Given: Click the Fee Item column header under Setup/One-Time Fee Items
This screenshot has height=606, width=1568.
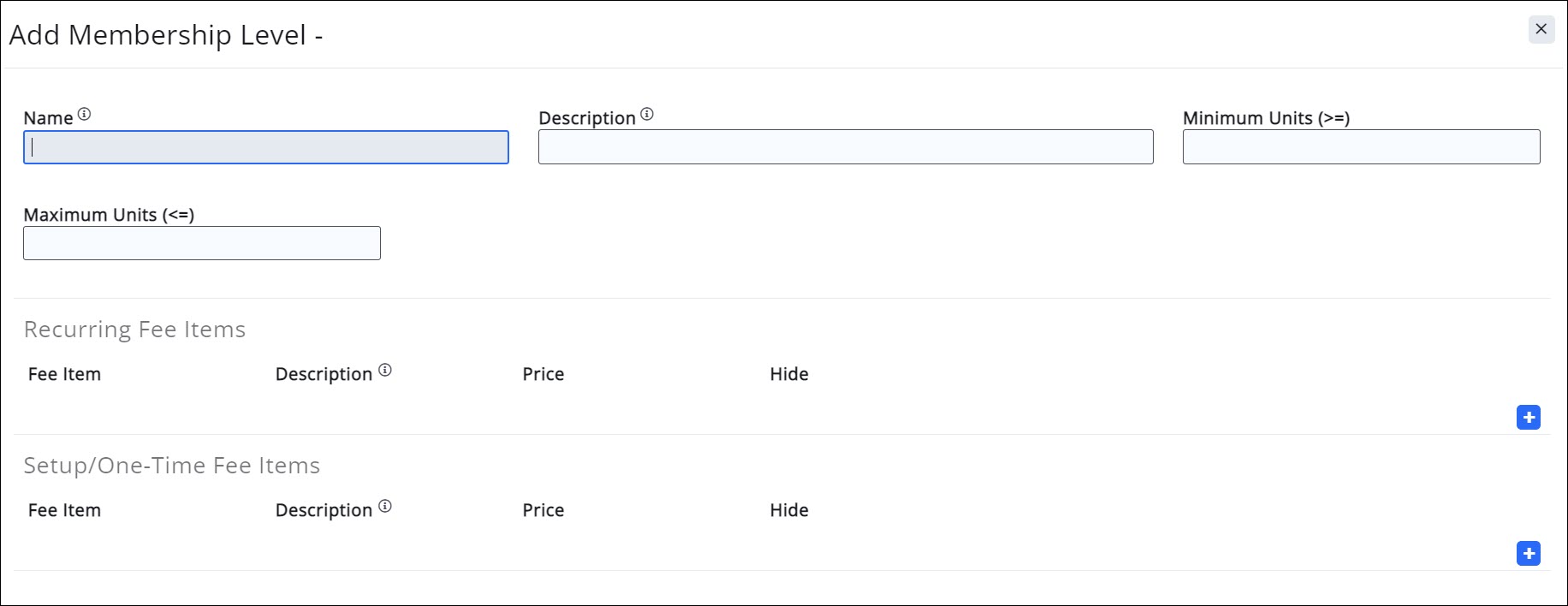Looking at the screenshot, I should [64, 510].
